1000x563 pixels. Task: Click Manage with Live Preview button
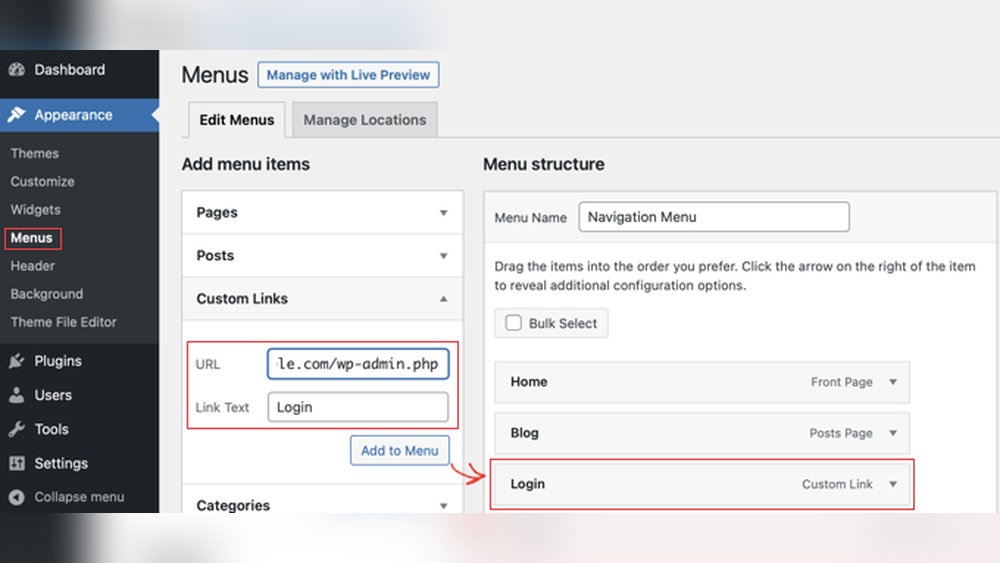pyautogui.click(x=348, y=75)
